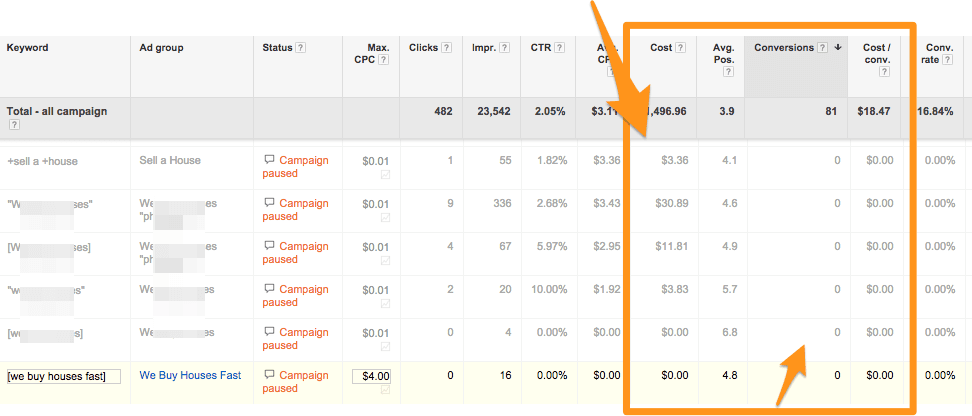Click status speech bubble in the 336 impressions row

click(x=269, y=203)
